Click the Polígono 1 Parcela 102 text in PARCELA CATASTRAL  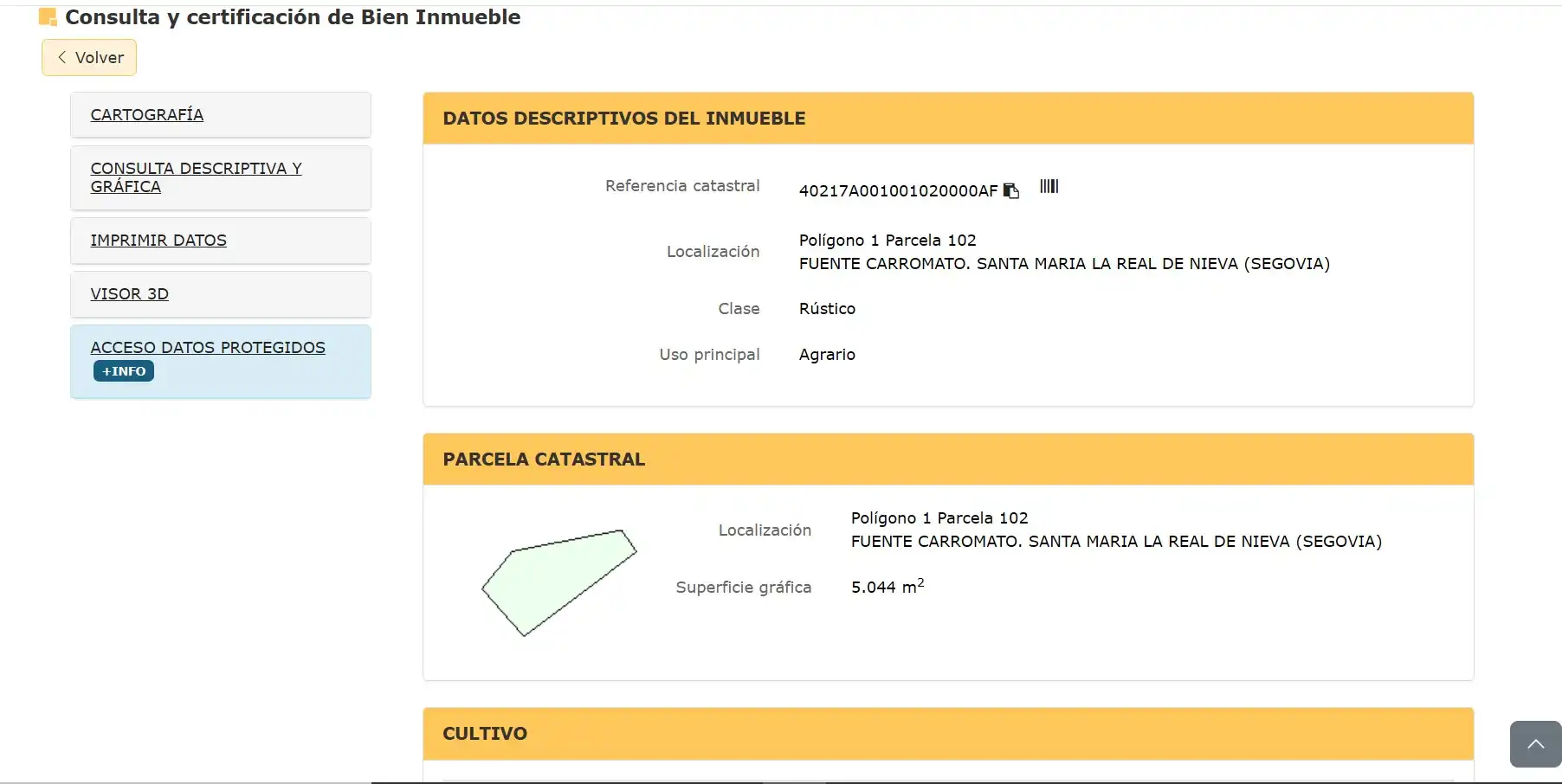tap(939, 517)
